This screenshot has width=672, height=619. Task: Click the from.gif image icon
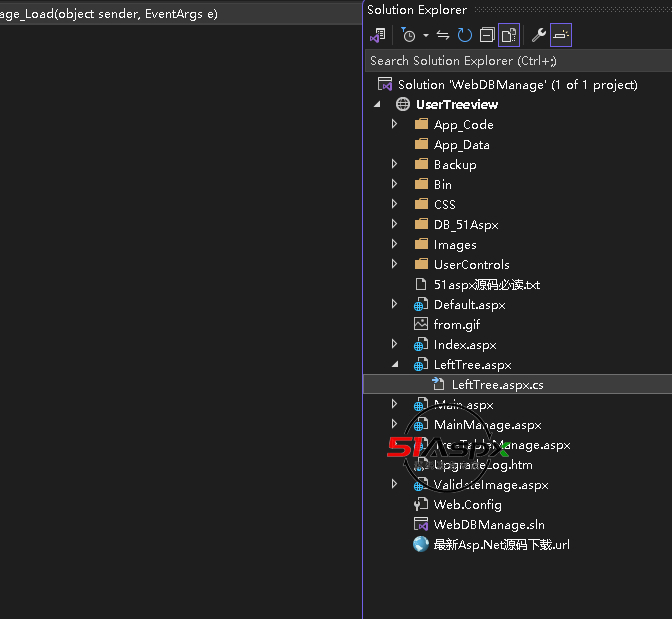(421, 325)
